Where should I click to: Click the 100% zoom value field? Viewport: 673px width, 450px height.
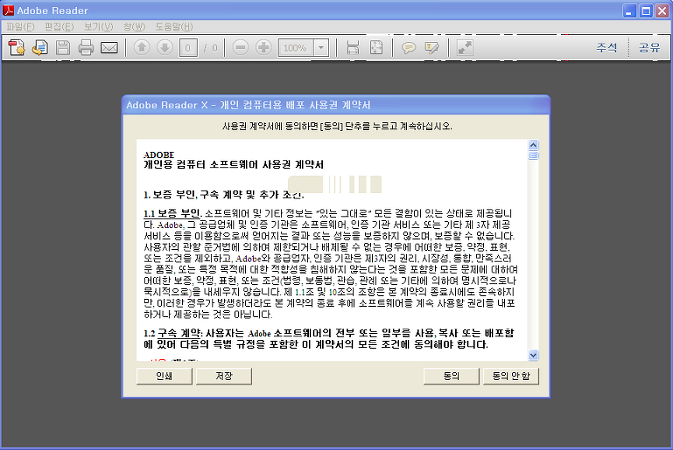point(296,48)
